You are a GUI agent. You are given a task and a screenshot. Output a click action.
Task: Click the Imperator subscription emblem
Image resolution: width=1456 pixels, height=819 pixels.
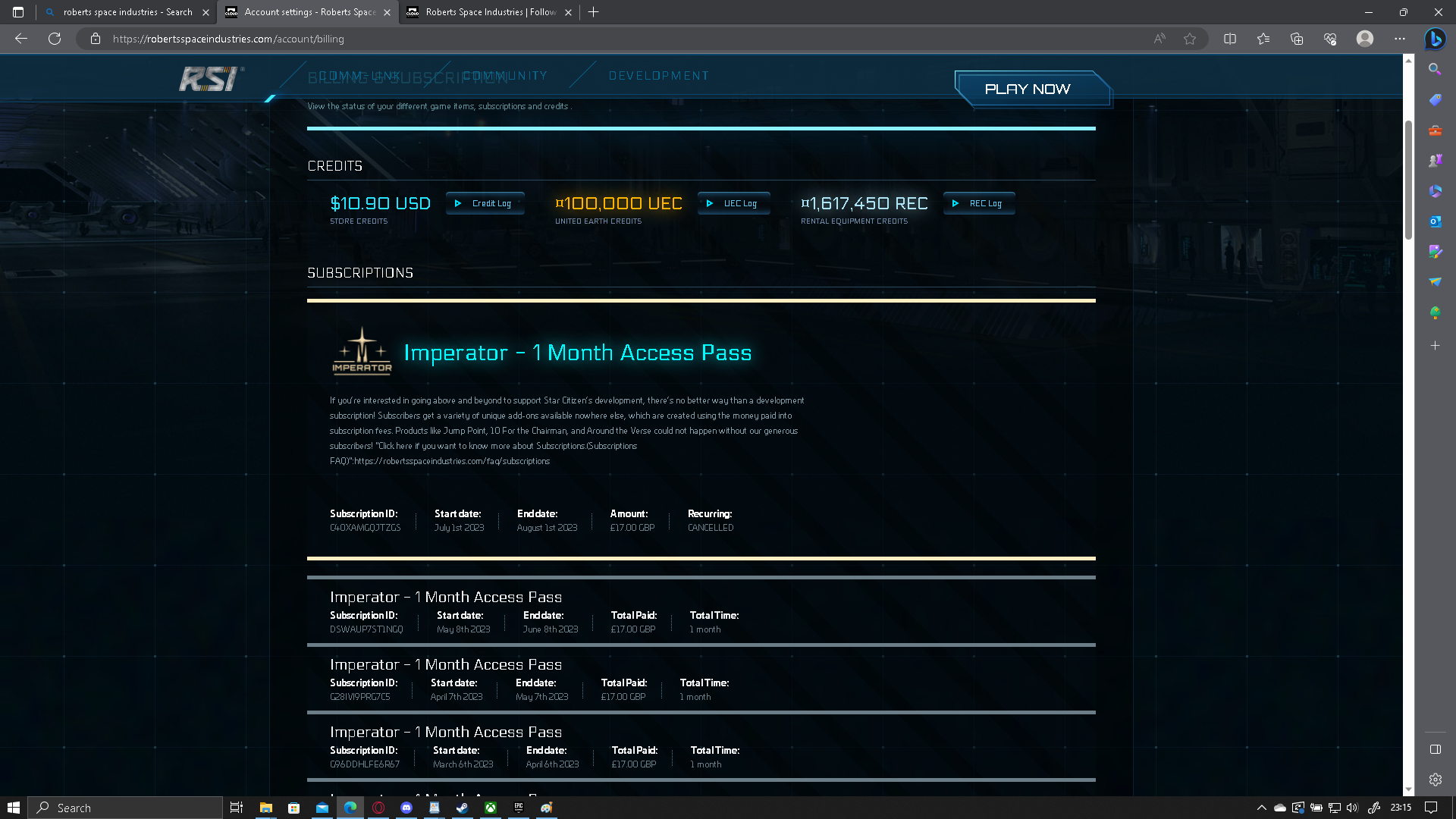coord(362,351)
